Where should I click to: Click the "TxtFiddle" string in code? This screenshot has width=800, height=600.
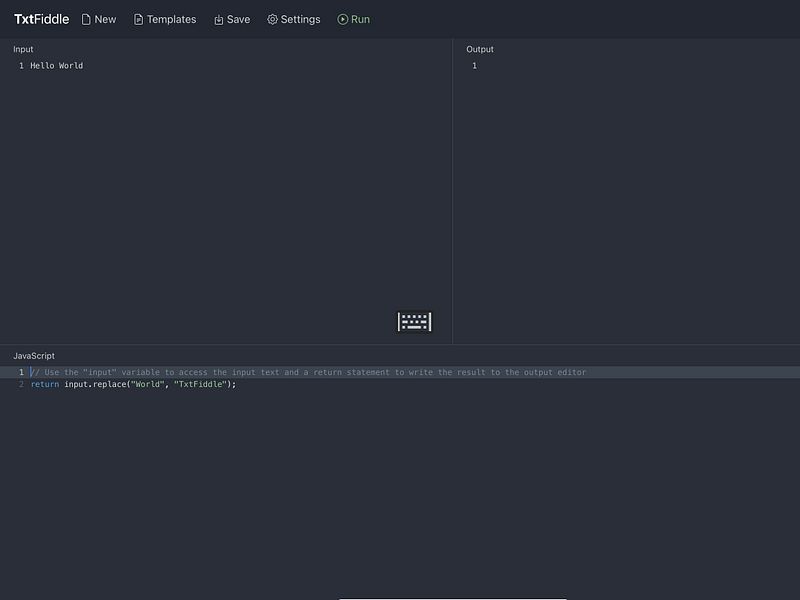pyautogui.click(x=201, y=384)
